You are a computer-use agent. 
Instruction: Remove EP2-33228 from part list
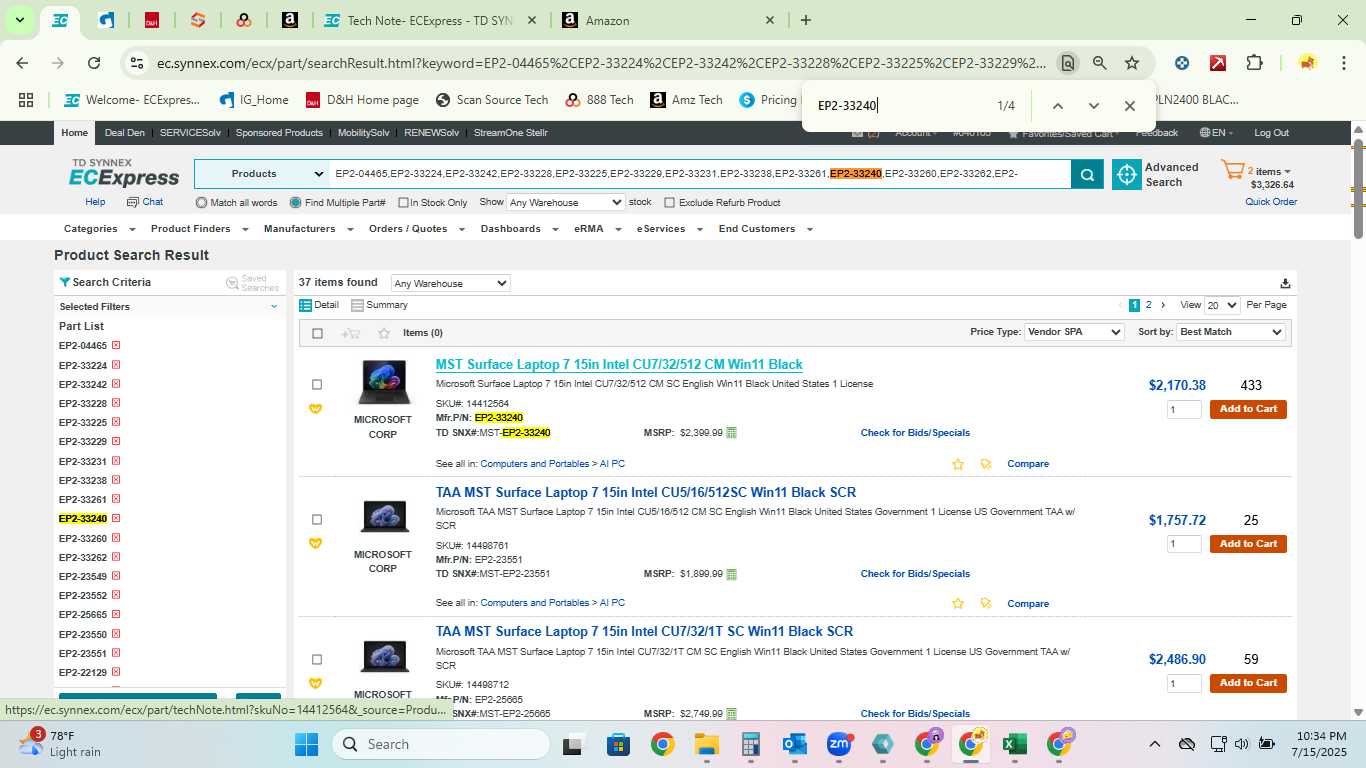tap(116, 403)
